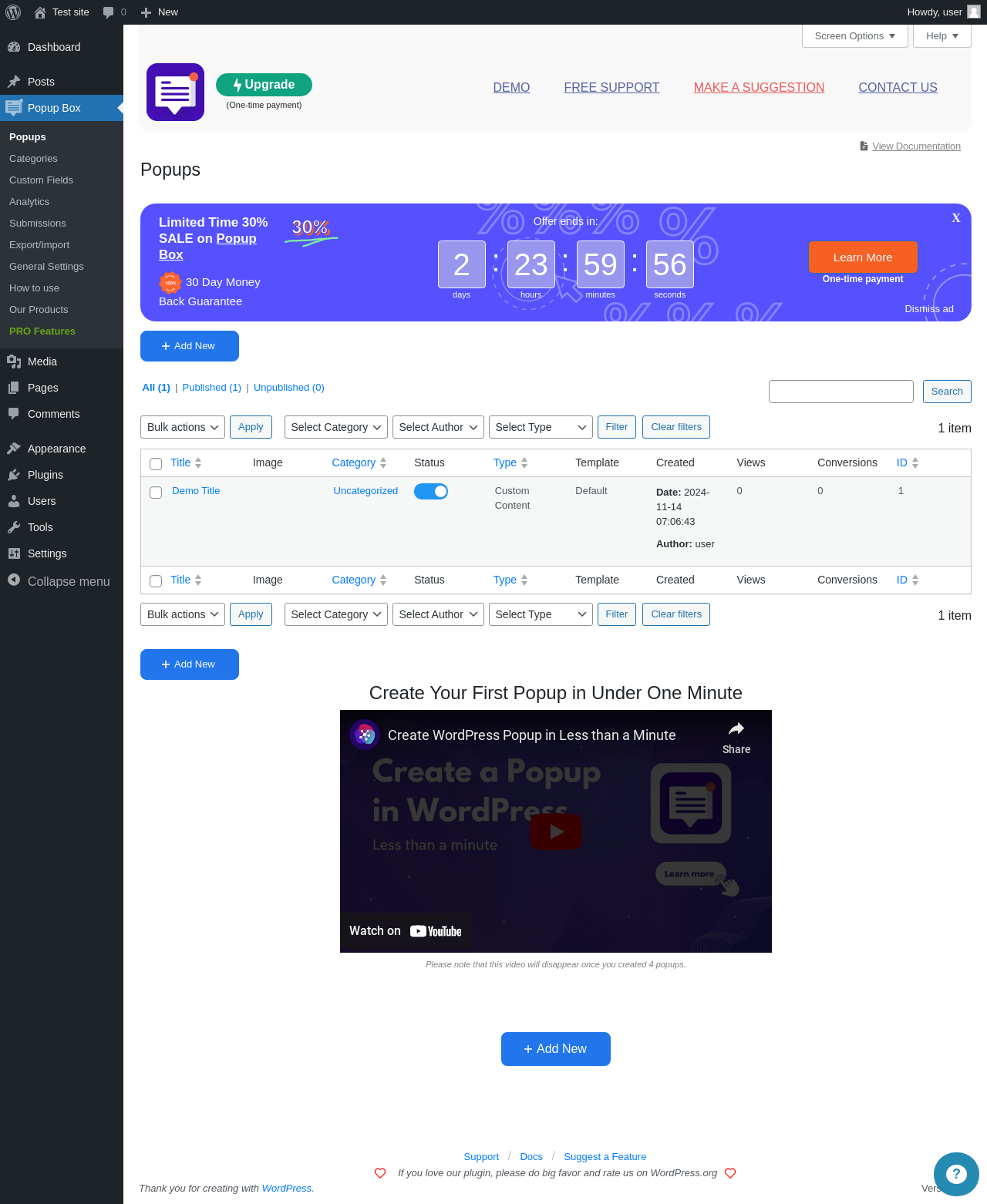Click the green Upgrade button
The width and height of the screenshot is (987, 1204).
pyautogui.click(x=264, y=85)
